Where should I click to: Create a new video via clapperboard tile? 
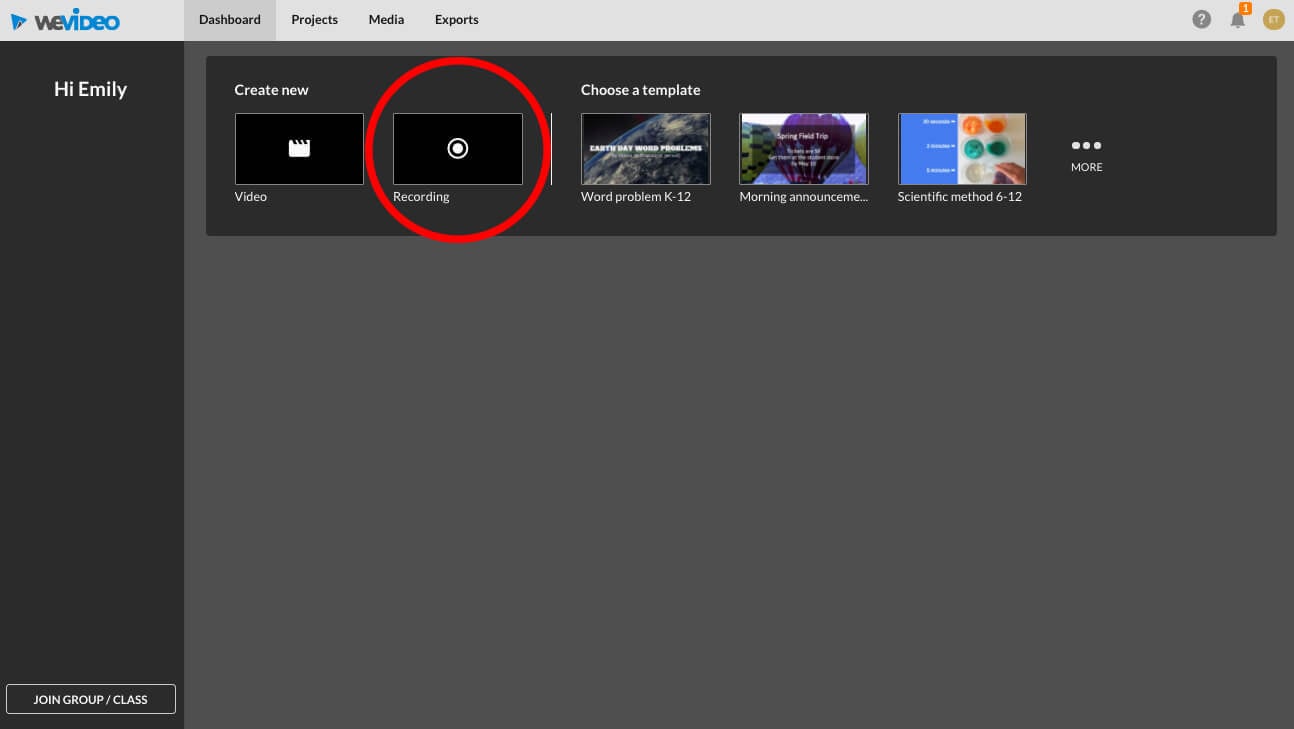click(x=299, y=148)
